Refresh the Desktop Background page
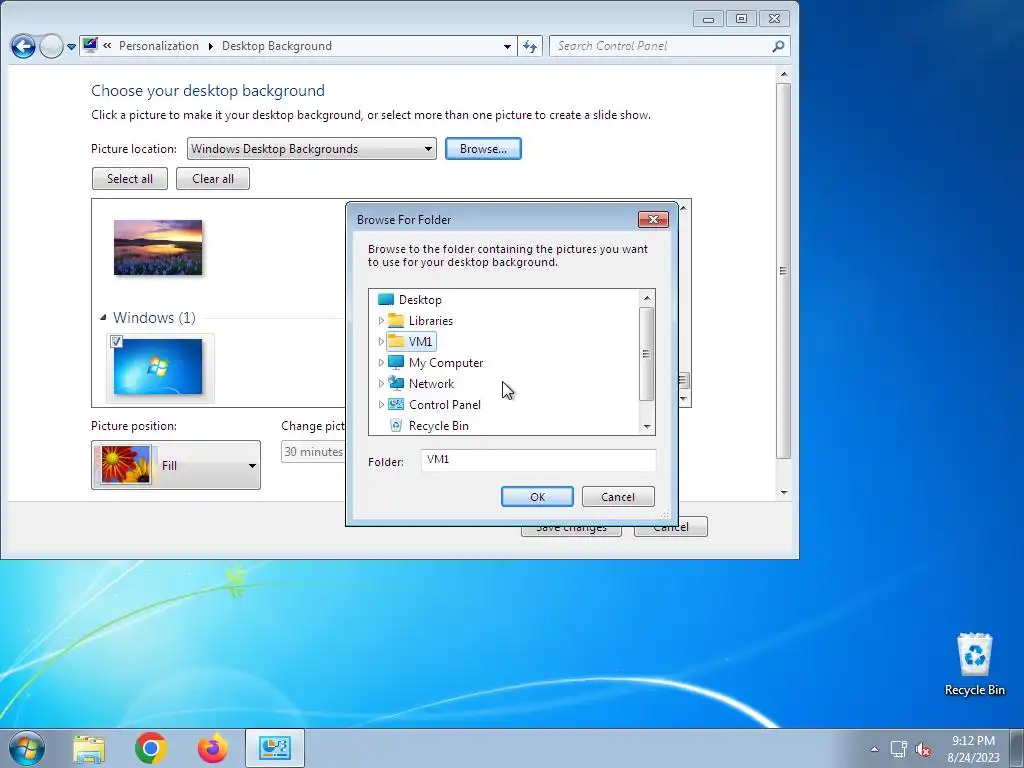This screenshot has height=768, width=1024. tap(530, 46)
